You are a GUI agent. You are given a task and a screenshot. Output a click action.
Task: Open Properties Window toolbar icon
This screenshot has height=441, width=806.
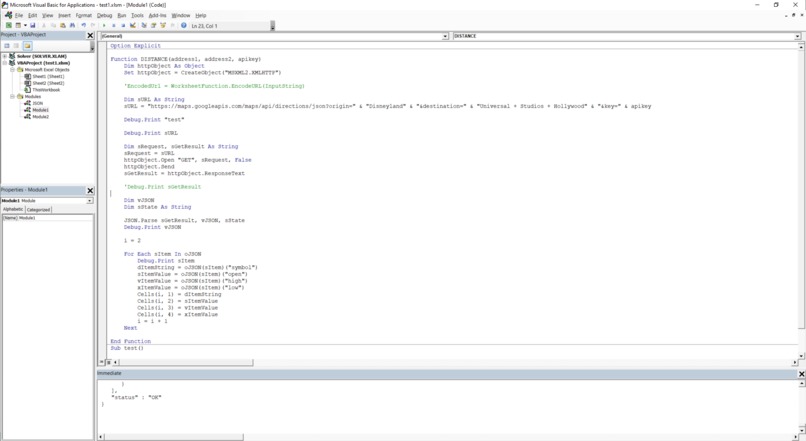153,25
